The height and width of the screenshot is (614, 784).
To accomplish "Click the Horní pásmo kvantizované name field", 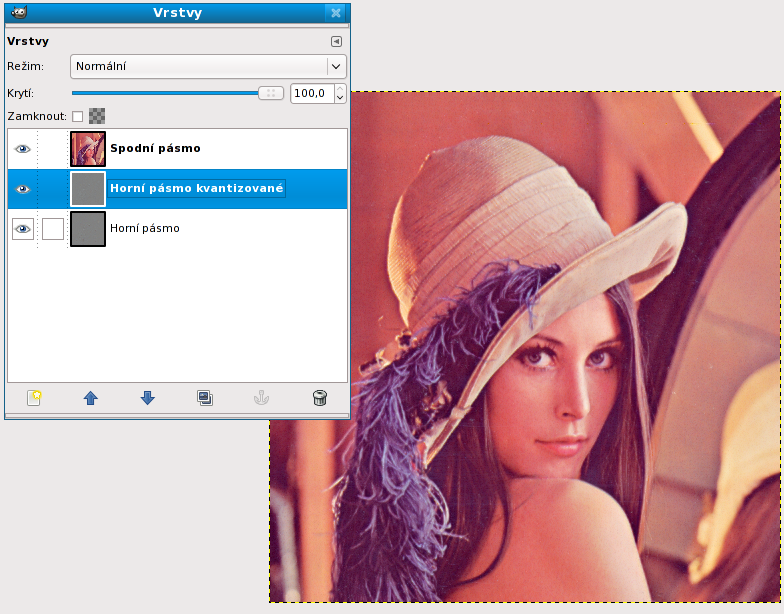I will click(196, 188).
